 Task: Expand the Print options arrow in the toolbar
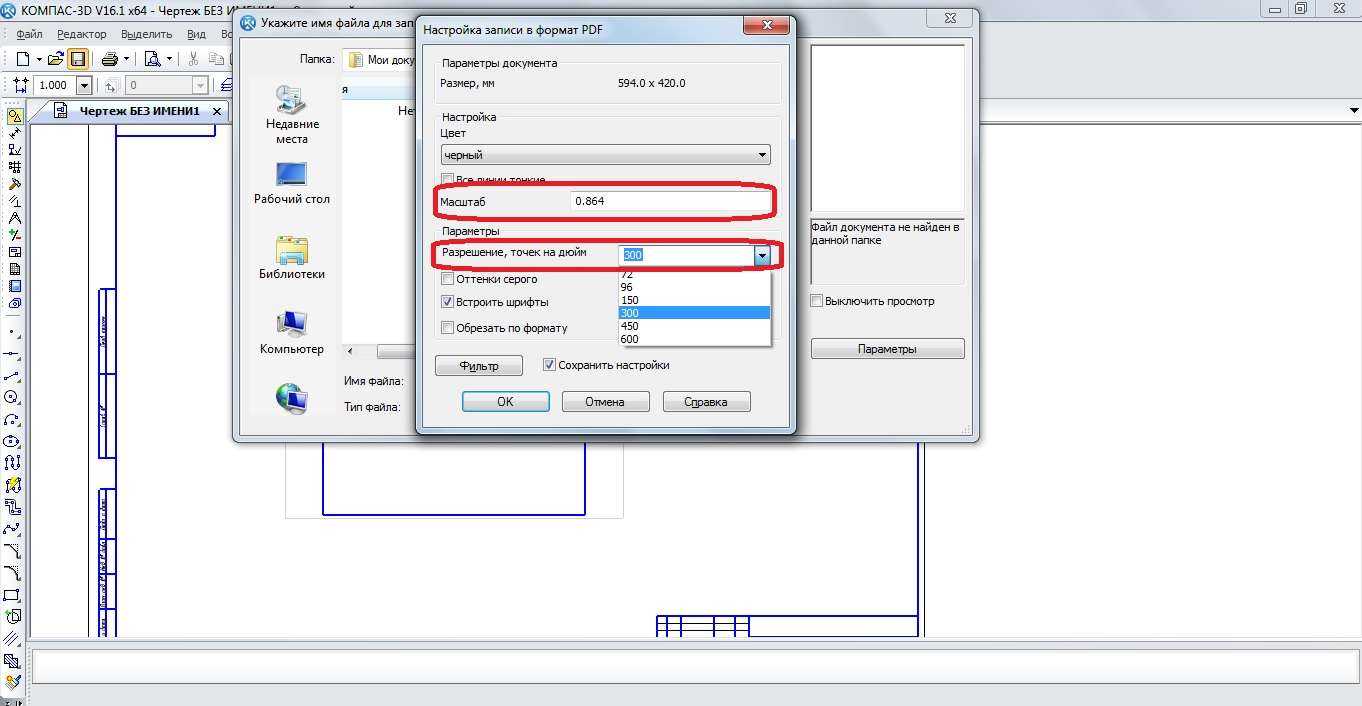[126, 59]
